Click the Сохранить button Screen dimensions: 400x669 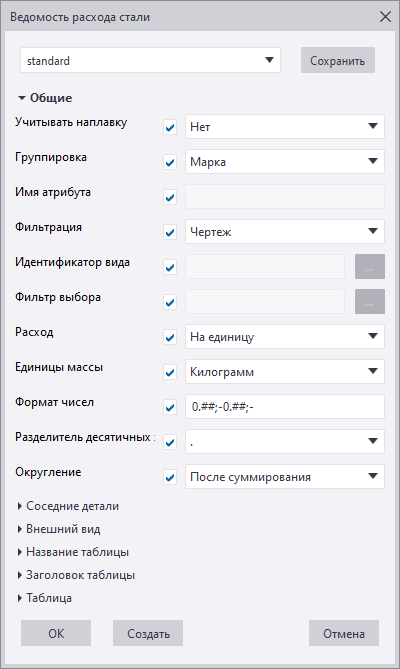tap(338, 60)
